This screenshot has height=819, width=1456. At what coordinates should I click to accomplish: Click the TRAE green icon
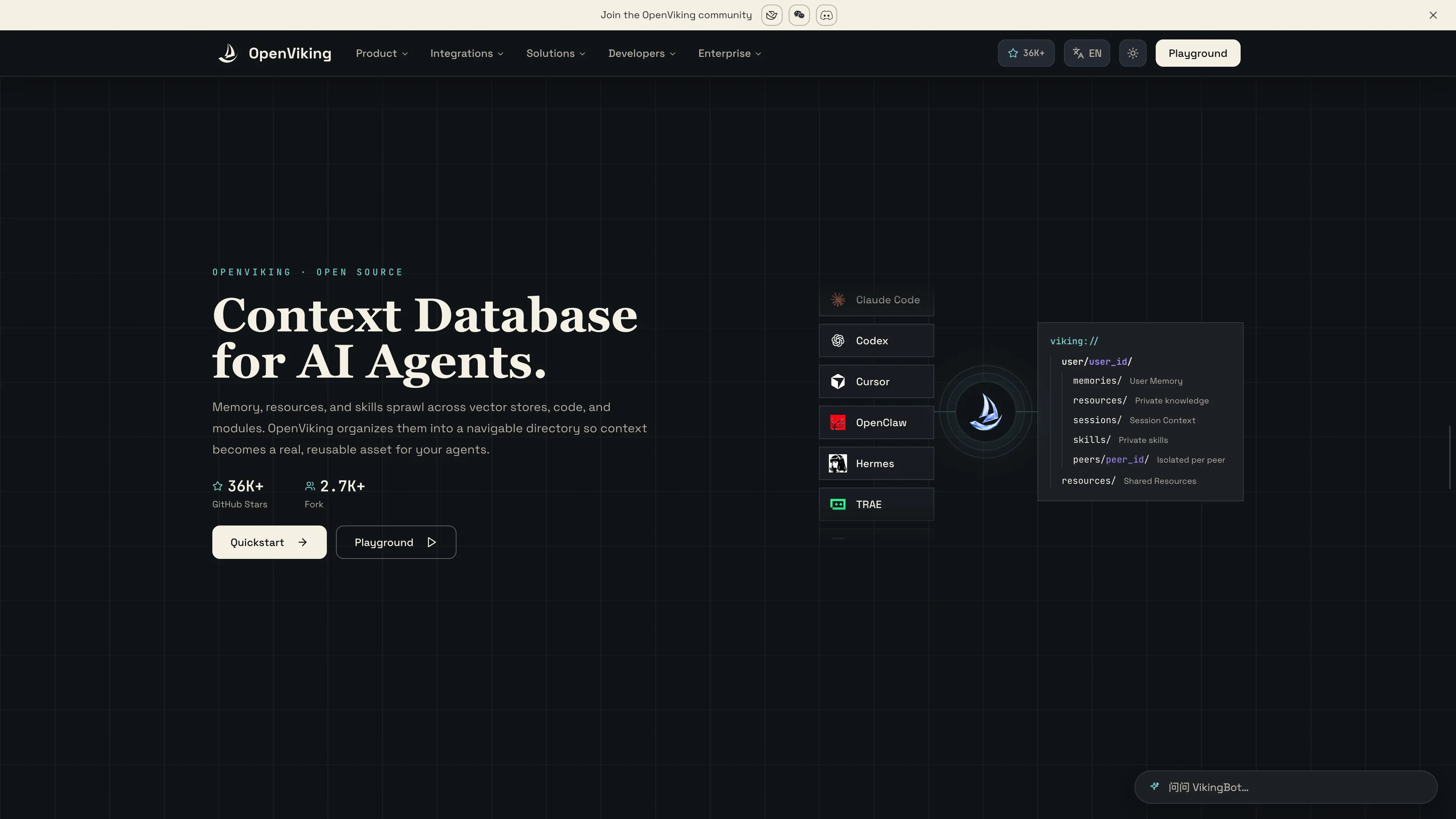point(838,504)
